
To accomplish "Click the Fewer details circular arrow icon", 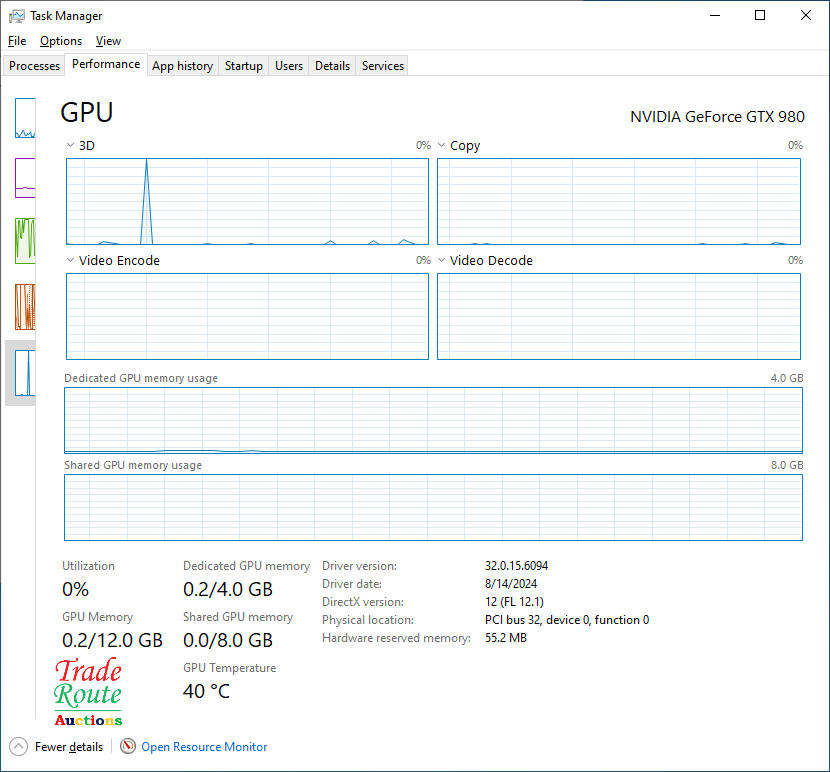I will click(x=18, y=746).
